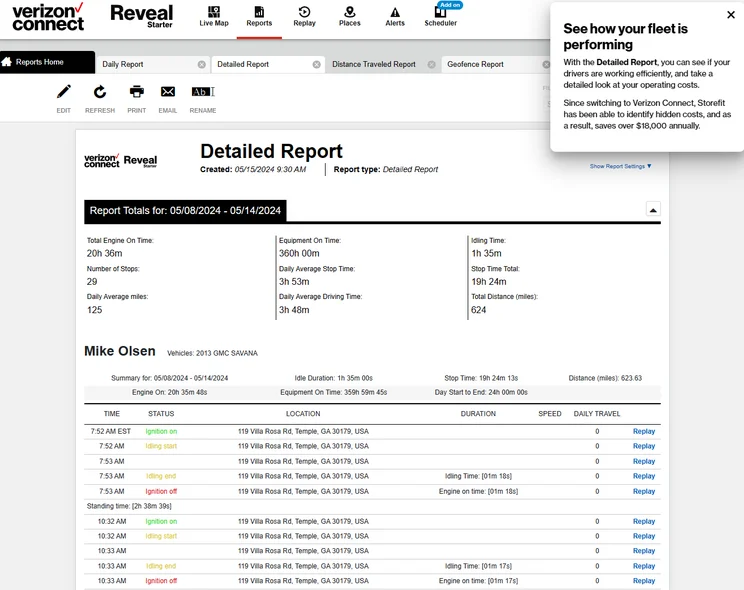This screenshot has width=744, height=590.
Task: Click Replay for 10:33 AM Ignition off
Action: pos(644,581)
